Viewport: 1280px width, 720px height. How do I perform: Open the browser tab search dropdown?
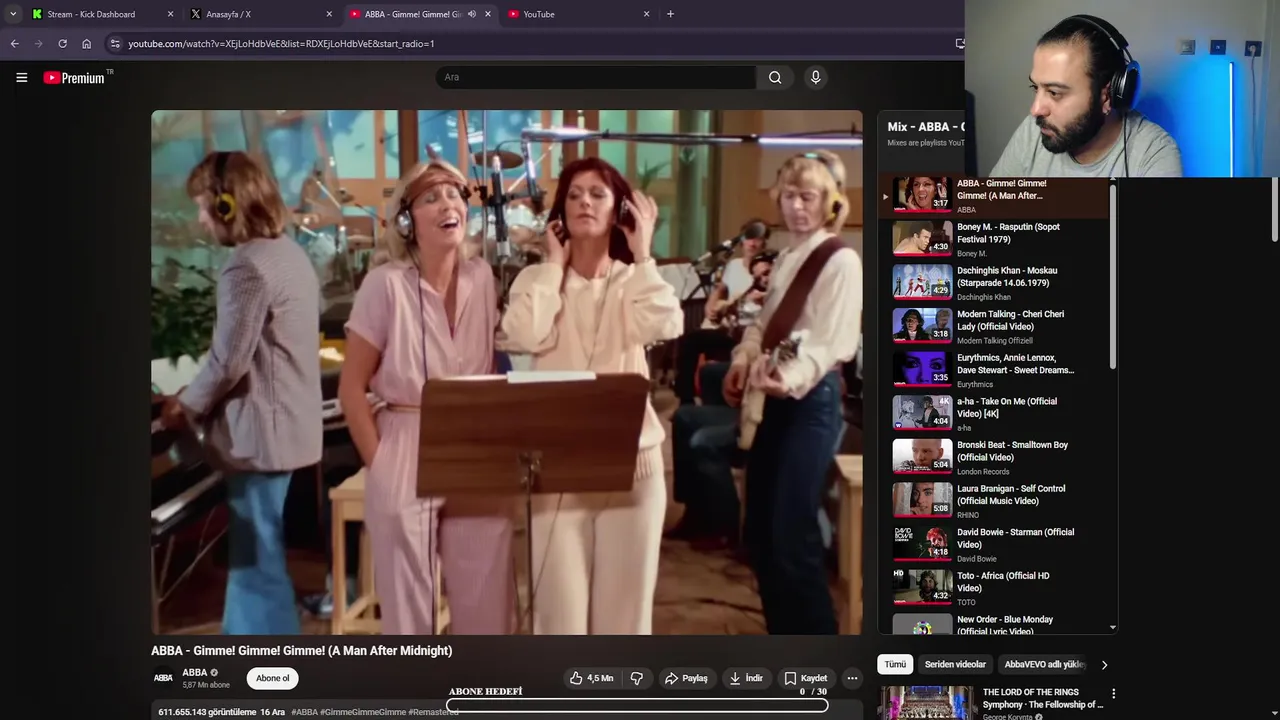point(12,14)
